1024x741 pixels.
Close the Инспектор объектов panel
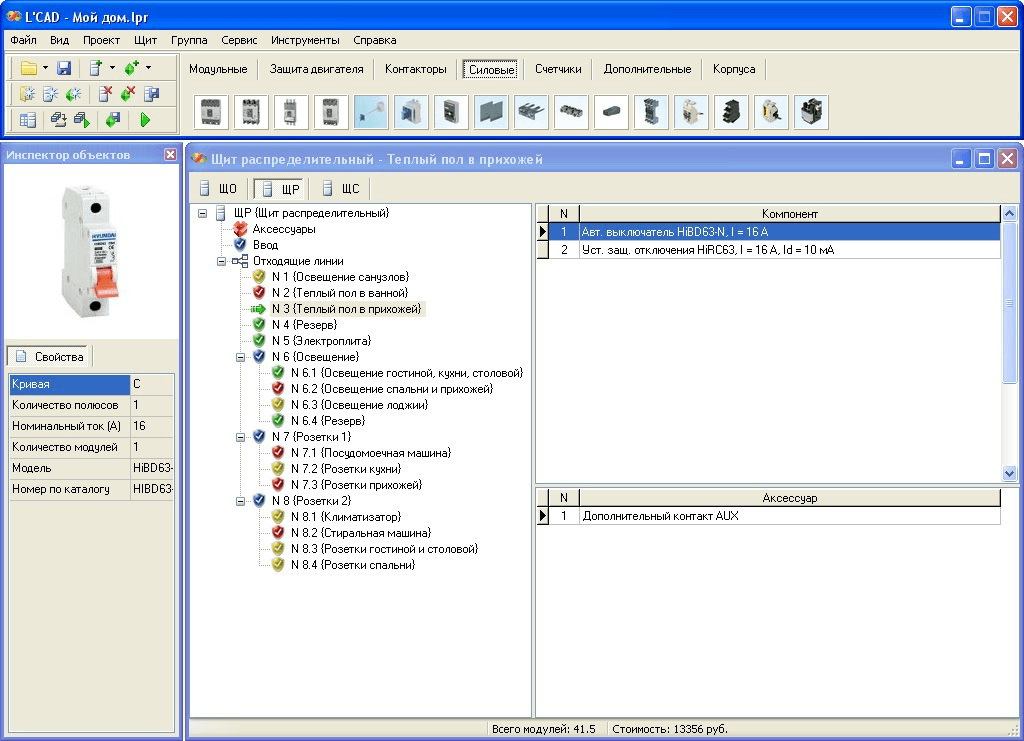click(x=170, y=155)
